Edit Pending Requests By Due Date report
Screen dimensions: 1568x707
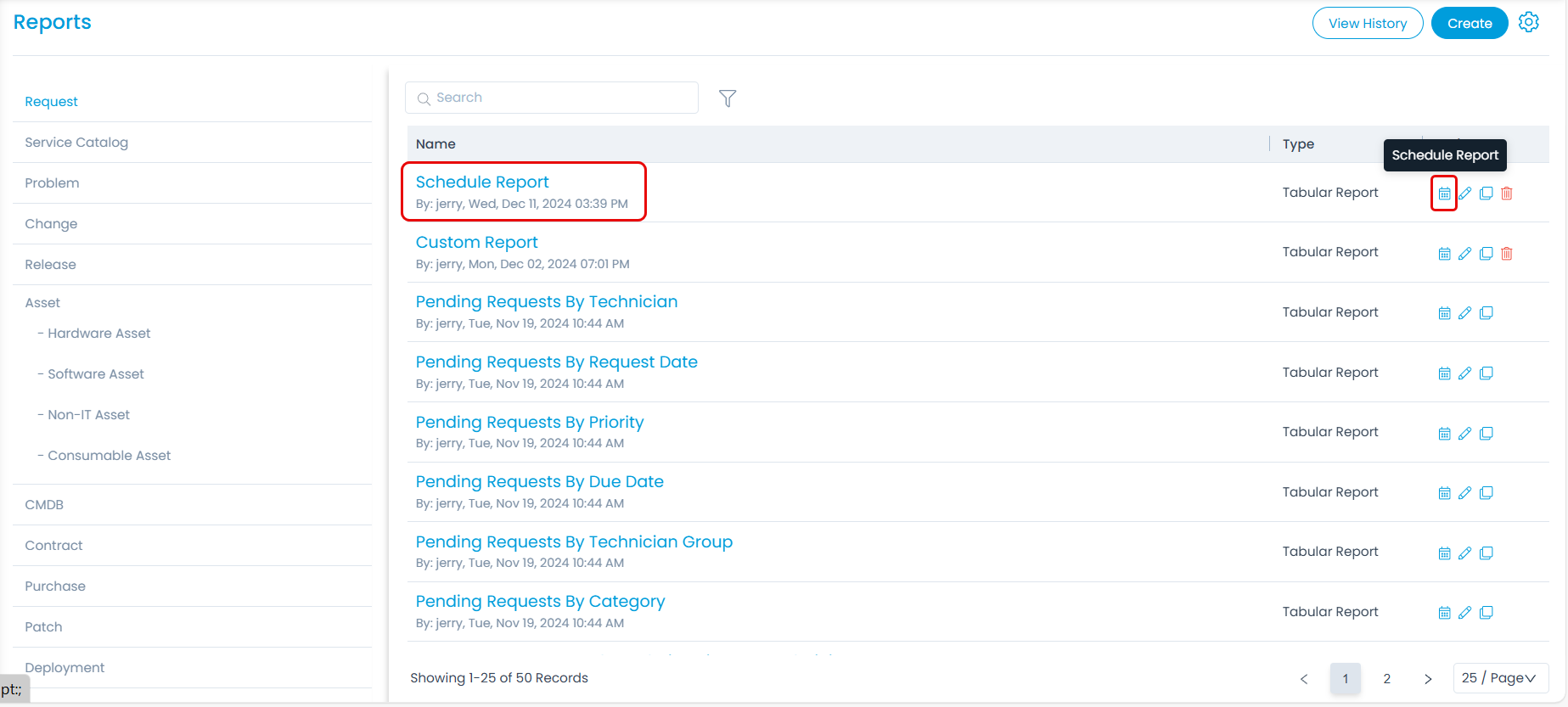click(x=1464, y=493)
